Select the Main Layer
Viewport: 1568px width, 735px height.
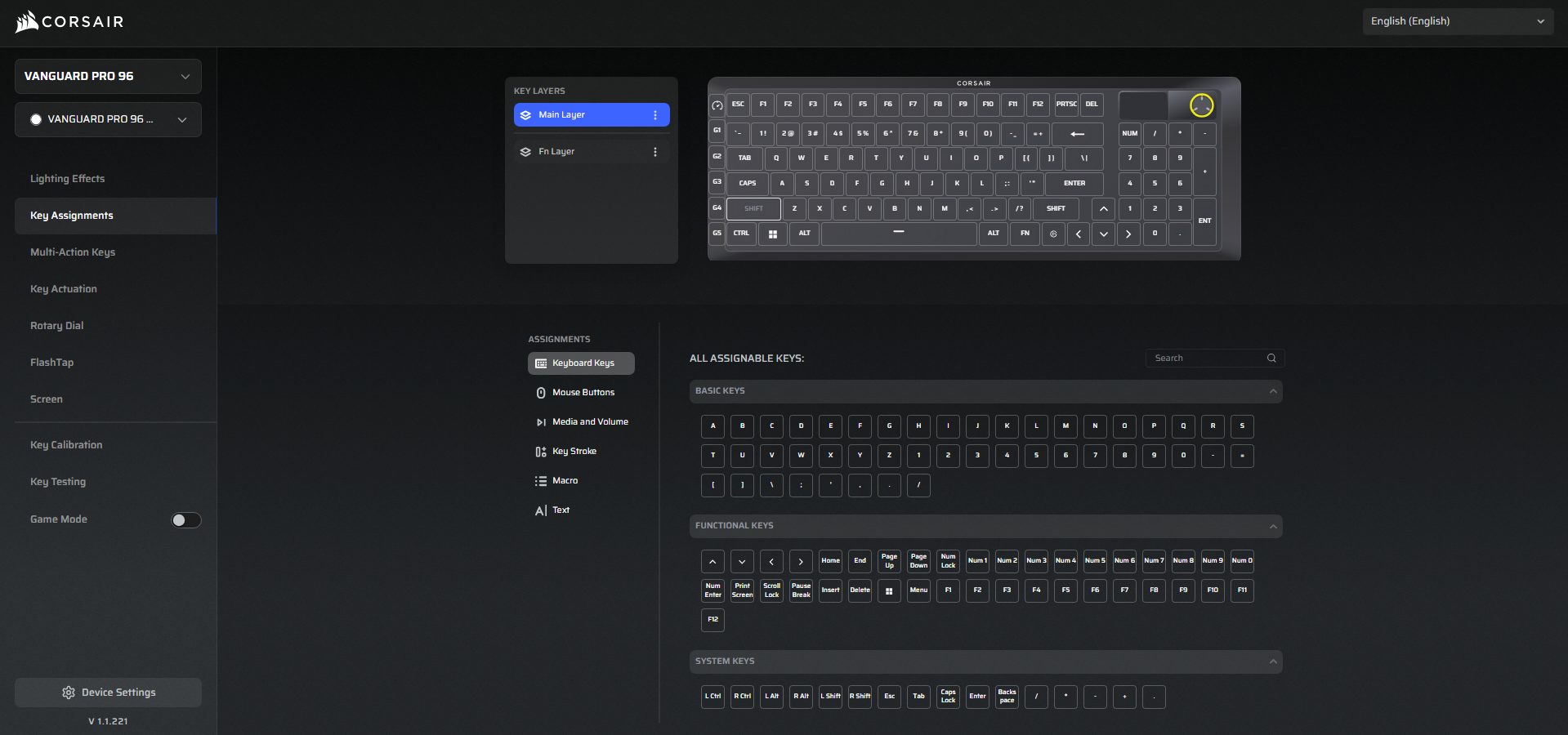592,115
